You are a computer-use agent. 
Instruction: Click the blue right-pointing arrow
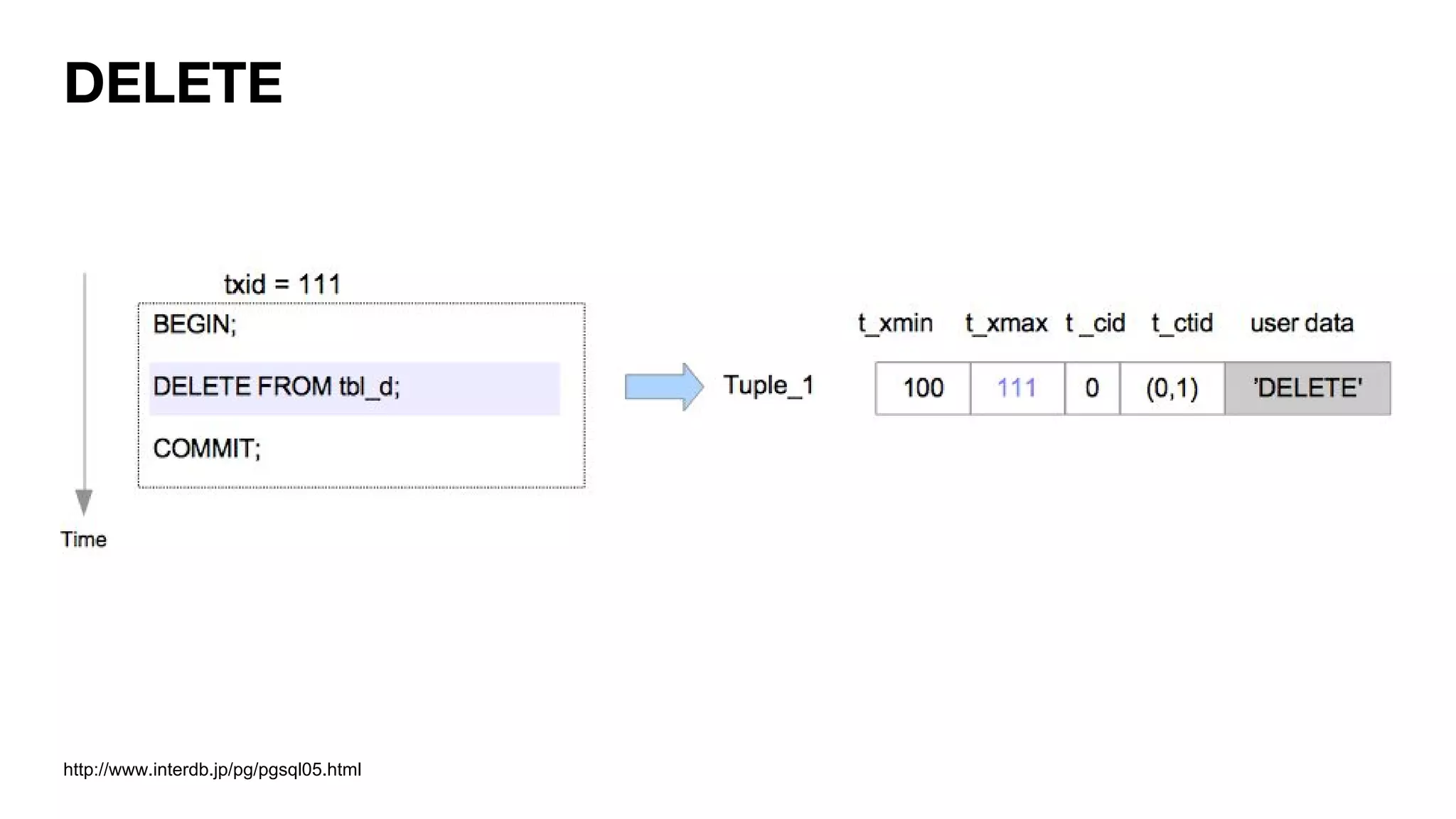coord(664,387)
